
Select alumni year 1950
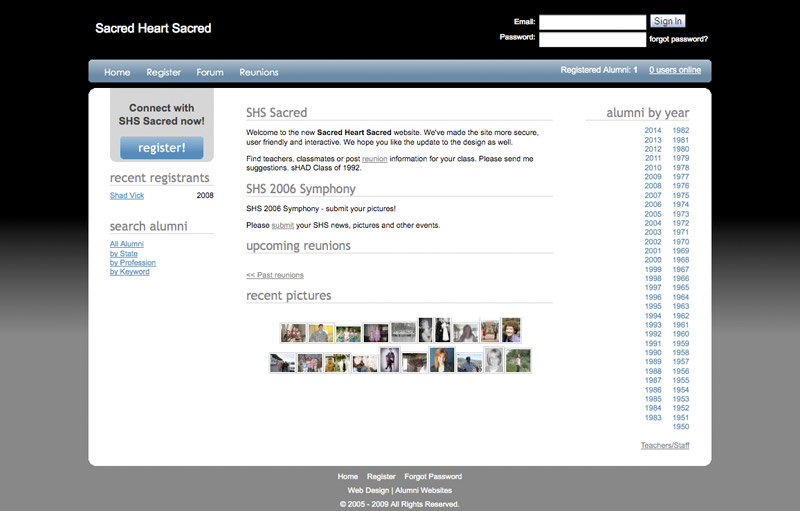tap(681, 427)
